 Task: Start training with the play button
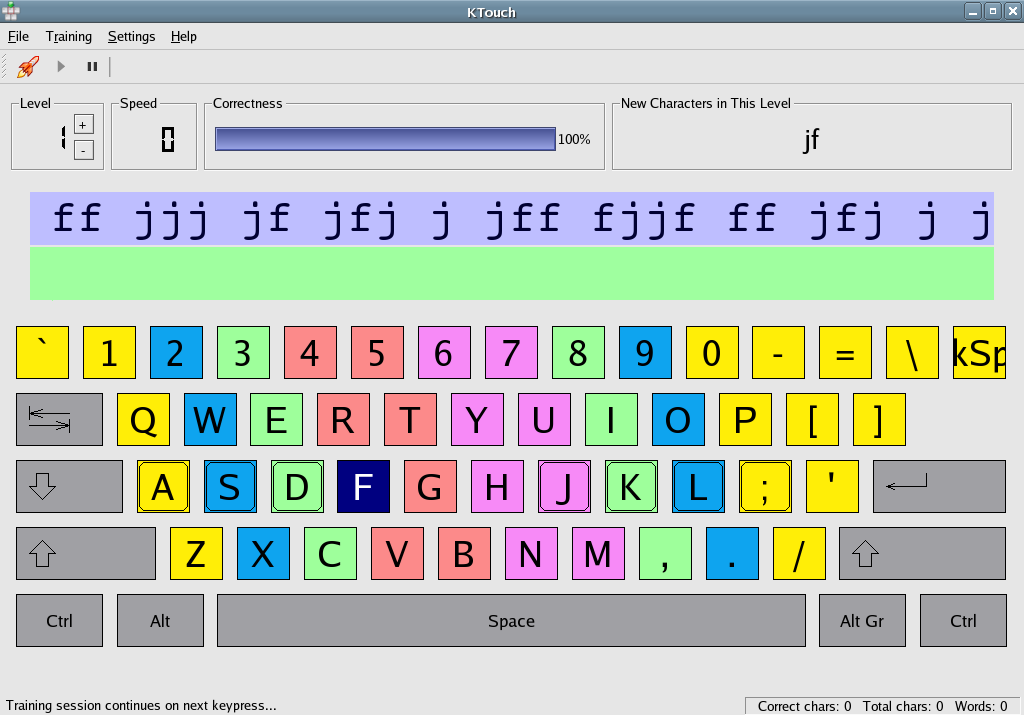pos(61,67)
